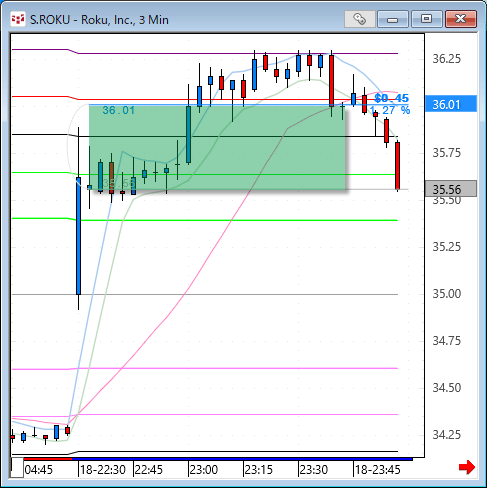Click the 34.50 price axis label
Screen dimensions: 487x488
coord(446,388)
